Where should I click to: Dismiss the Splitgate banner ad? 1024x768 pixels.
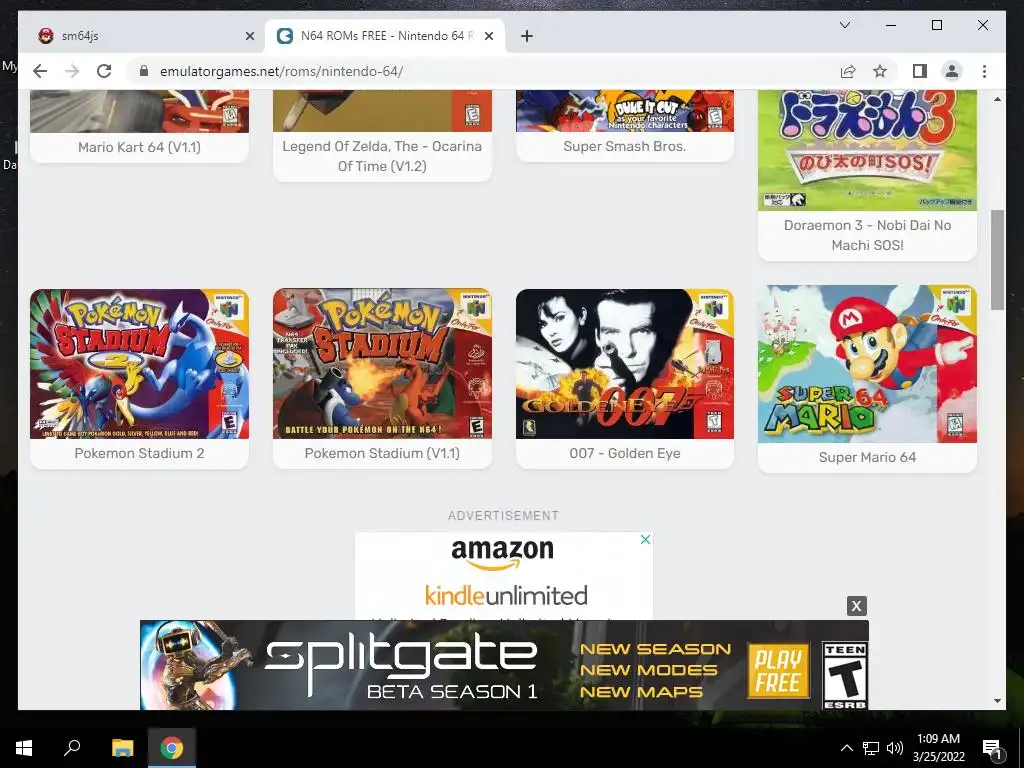click(856, 606)
